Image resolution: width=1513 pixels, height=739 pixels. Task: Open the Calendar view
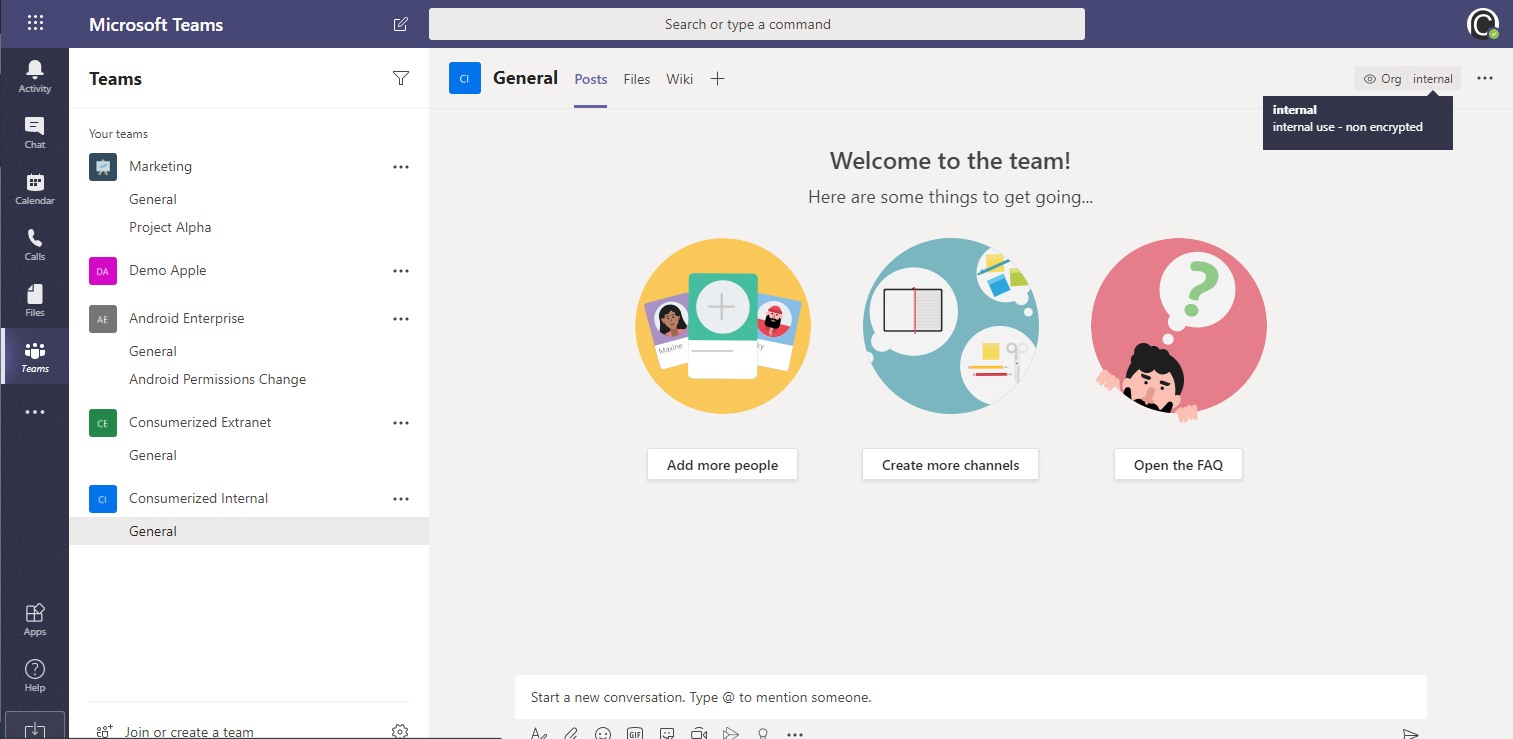(x=35, y=188)
